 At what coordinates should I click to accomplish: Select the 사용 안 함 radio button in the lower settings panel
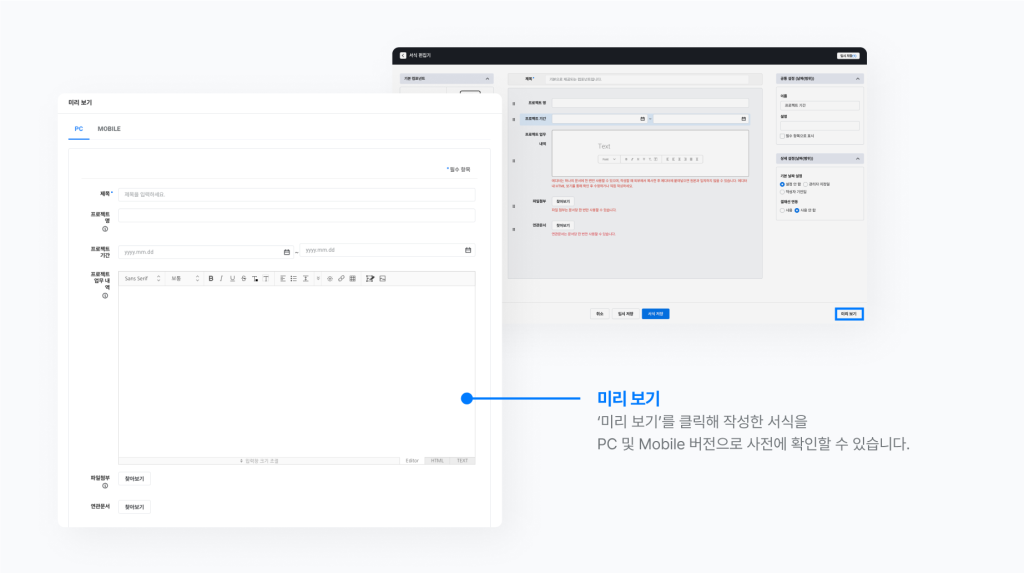[797, 210]
